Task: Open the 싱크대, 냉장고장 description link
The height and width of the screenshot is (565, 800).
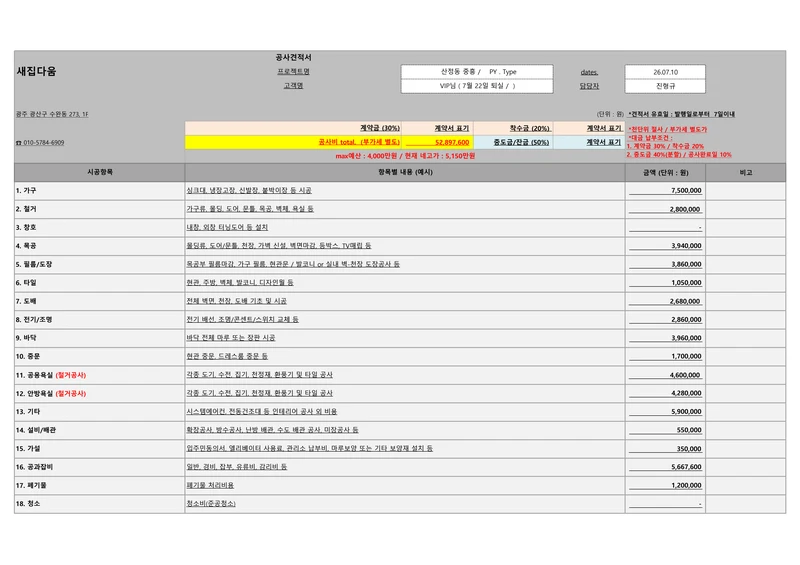Action: 249,190
